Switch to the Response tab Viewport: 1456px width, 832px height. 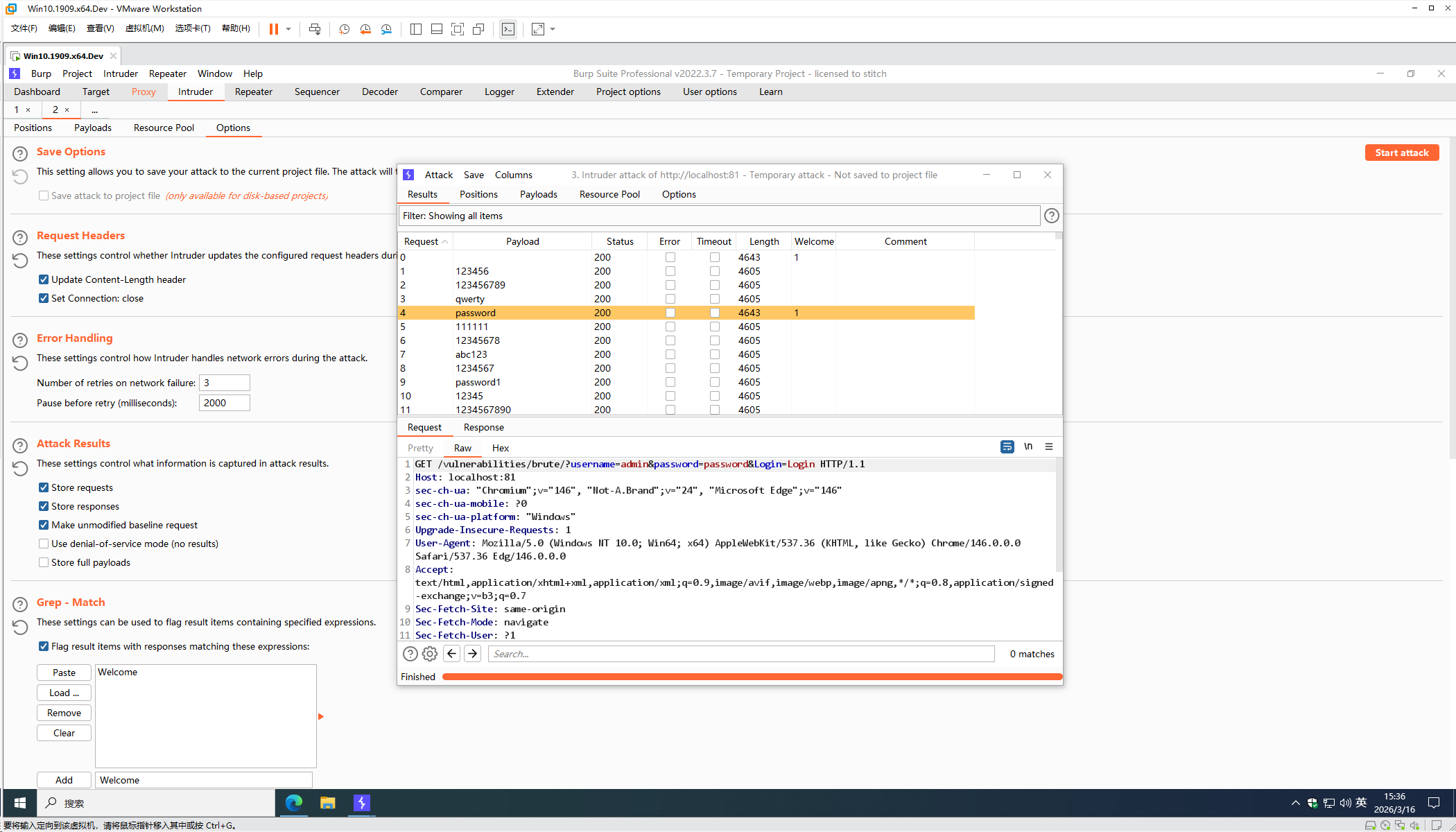click(483, 427)
